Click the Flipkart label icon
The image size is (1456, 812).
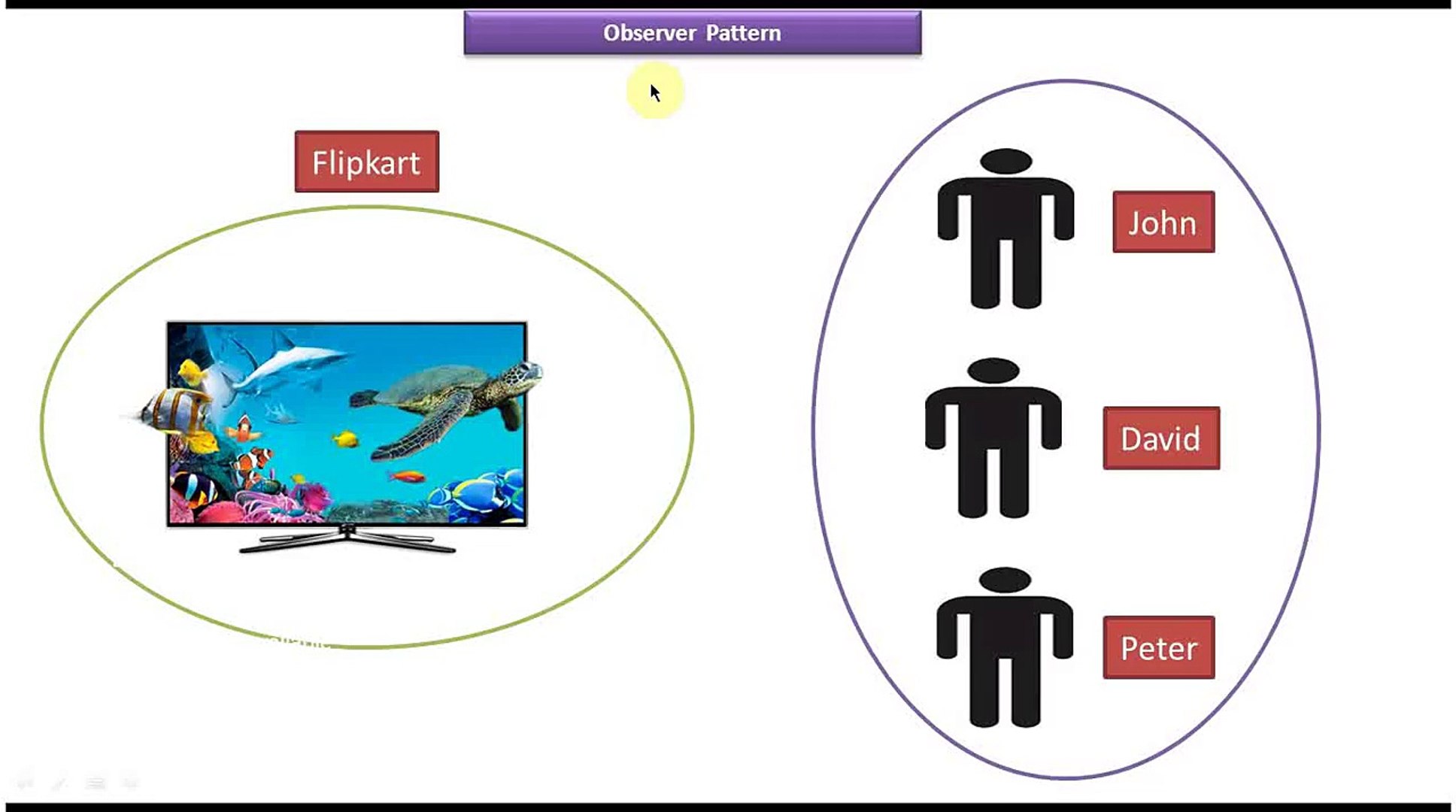[x=366, y=162]
